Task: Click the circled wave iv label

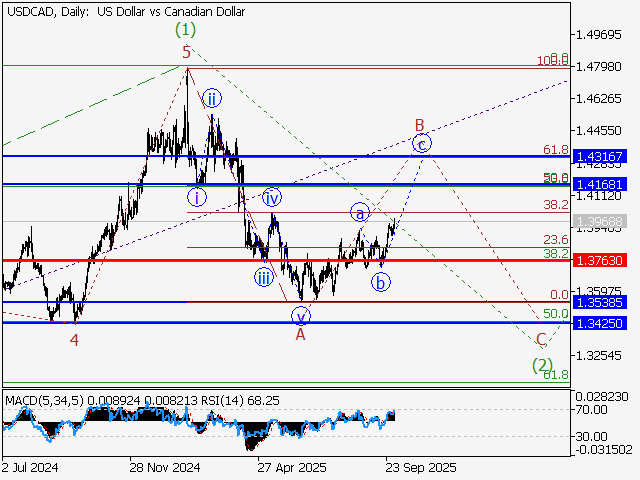Action: pyautogui.click(x=272, y=198)
